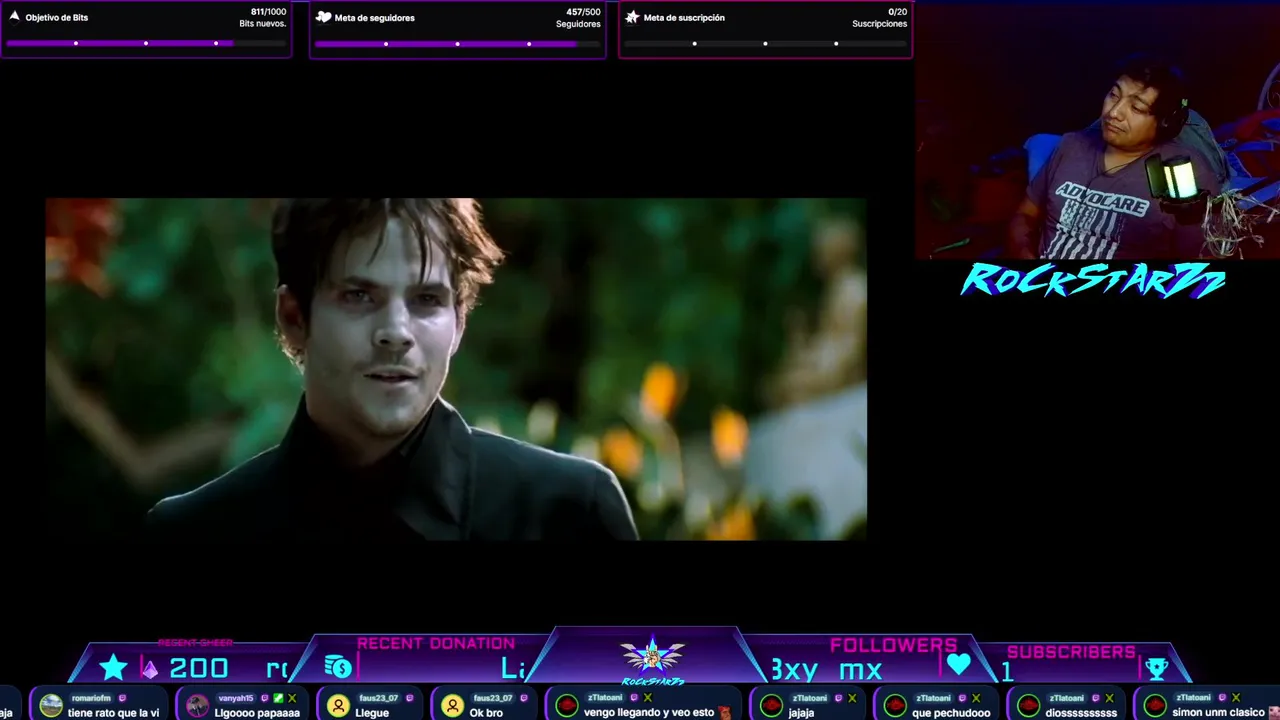Click avatar beside the 'jajaja' message

[x=771, y=706]
